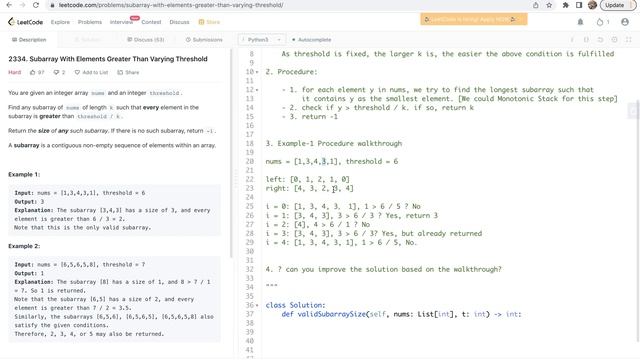
Task: Open the Contest menu item
Action: click(x=151, y=22)
